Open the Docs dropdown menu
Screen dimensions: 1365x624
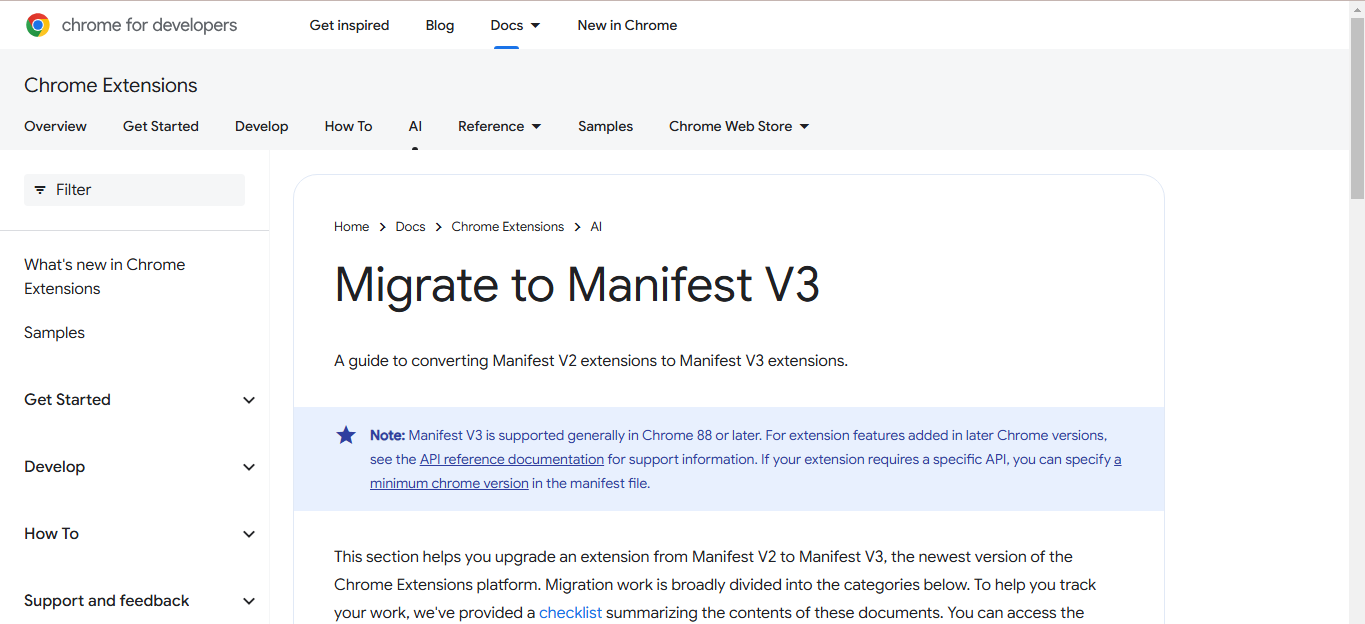point(514,25)
